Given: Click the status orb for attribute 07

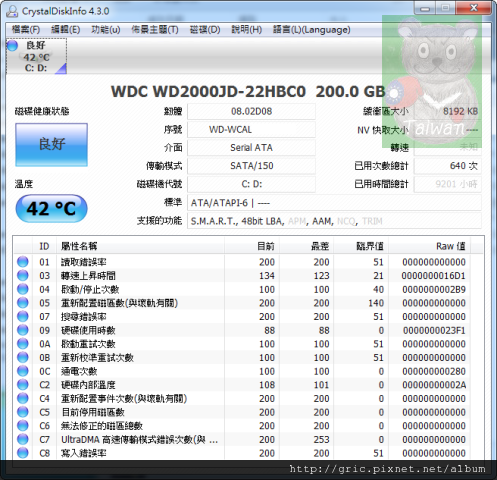Looking at the screenshot, I should [23, 316].
